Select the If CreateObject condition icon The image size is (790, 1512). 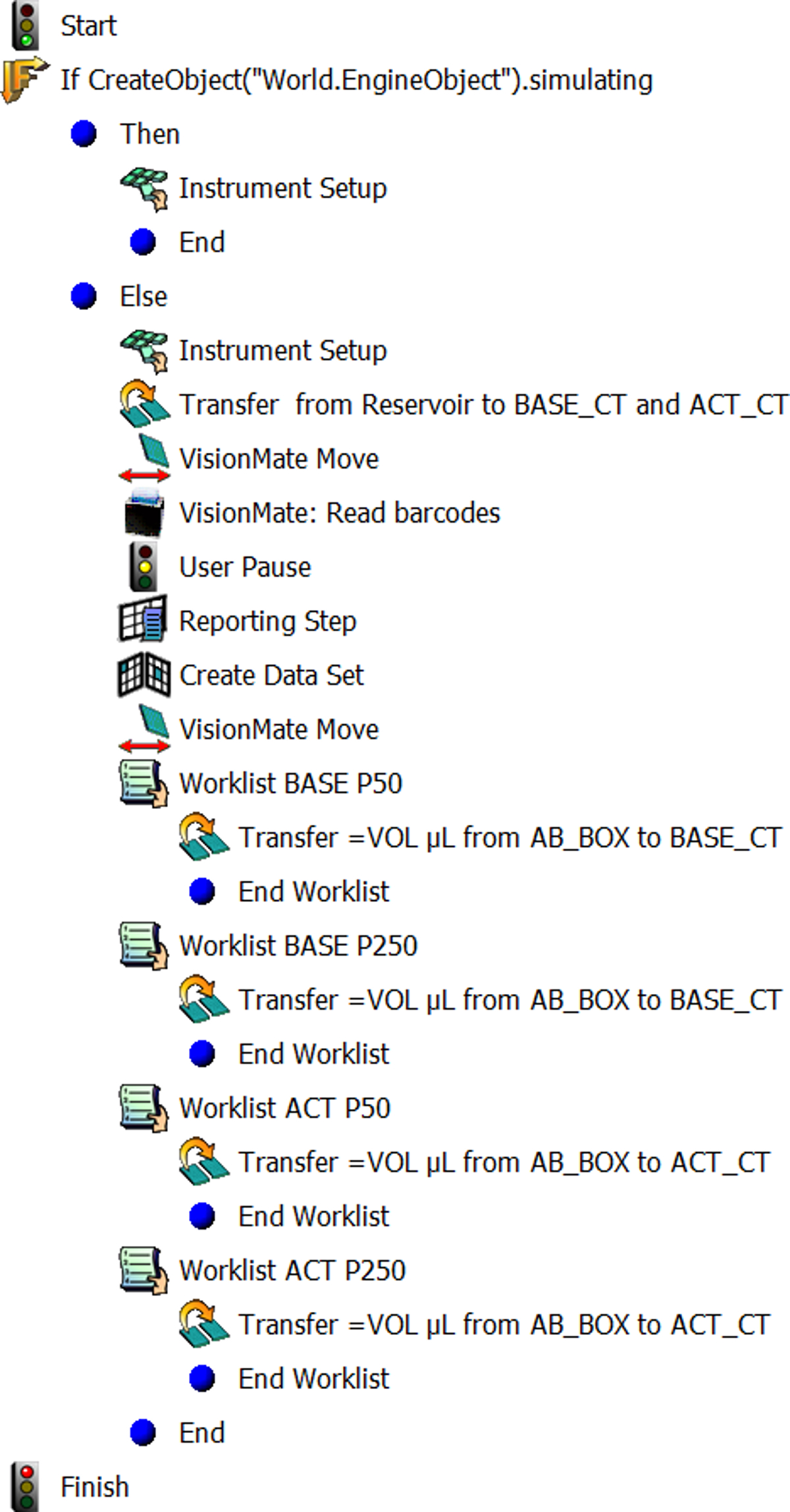26,80
